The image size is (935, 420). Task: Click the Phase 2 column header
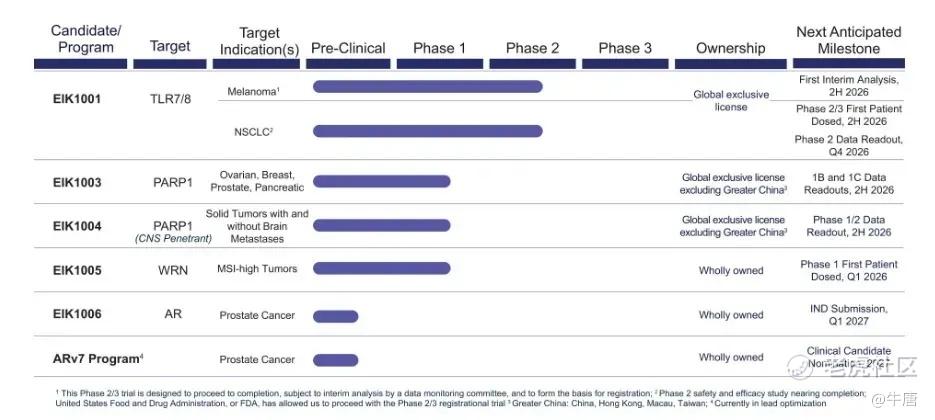(532, 48)
